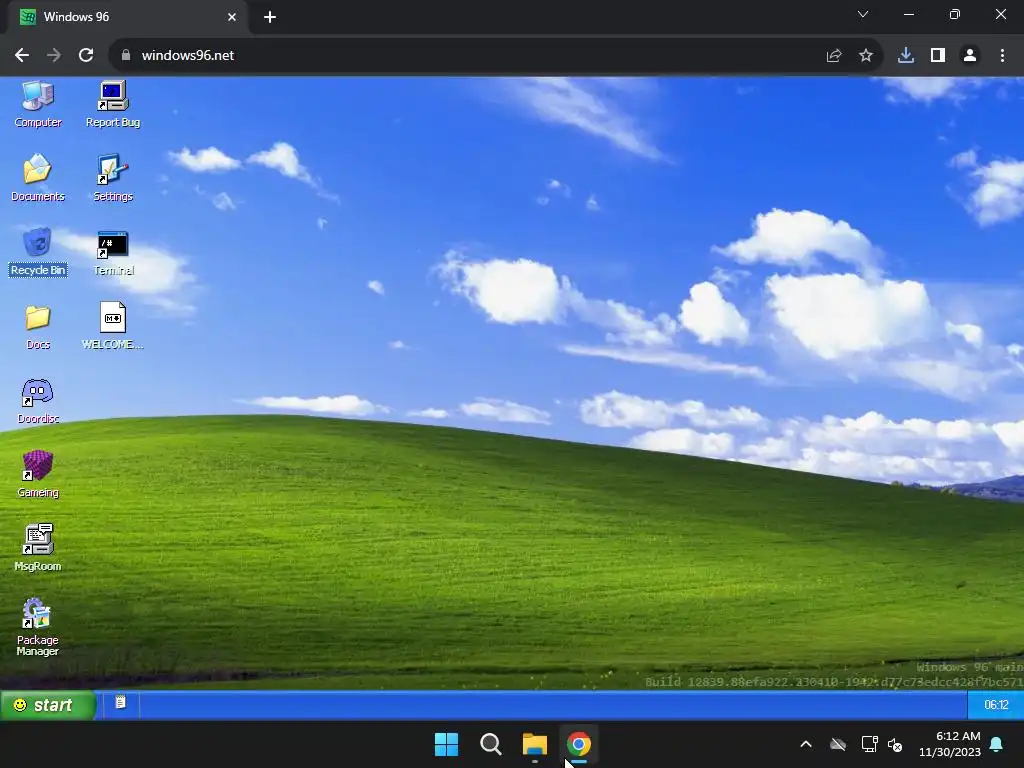This screenshot has width=1024, height=768.
Task: View site information lock icon
Action: [x=126, y=56]
